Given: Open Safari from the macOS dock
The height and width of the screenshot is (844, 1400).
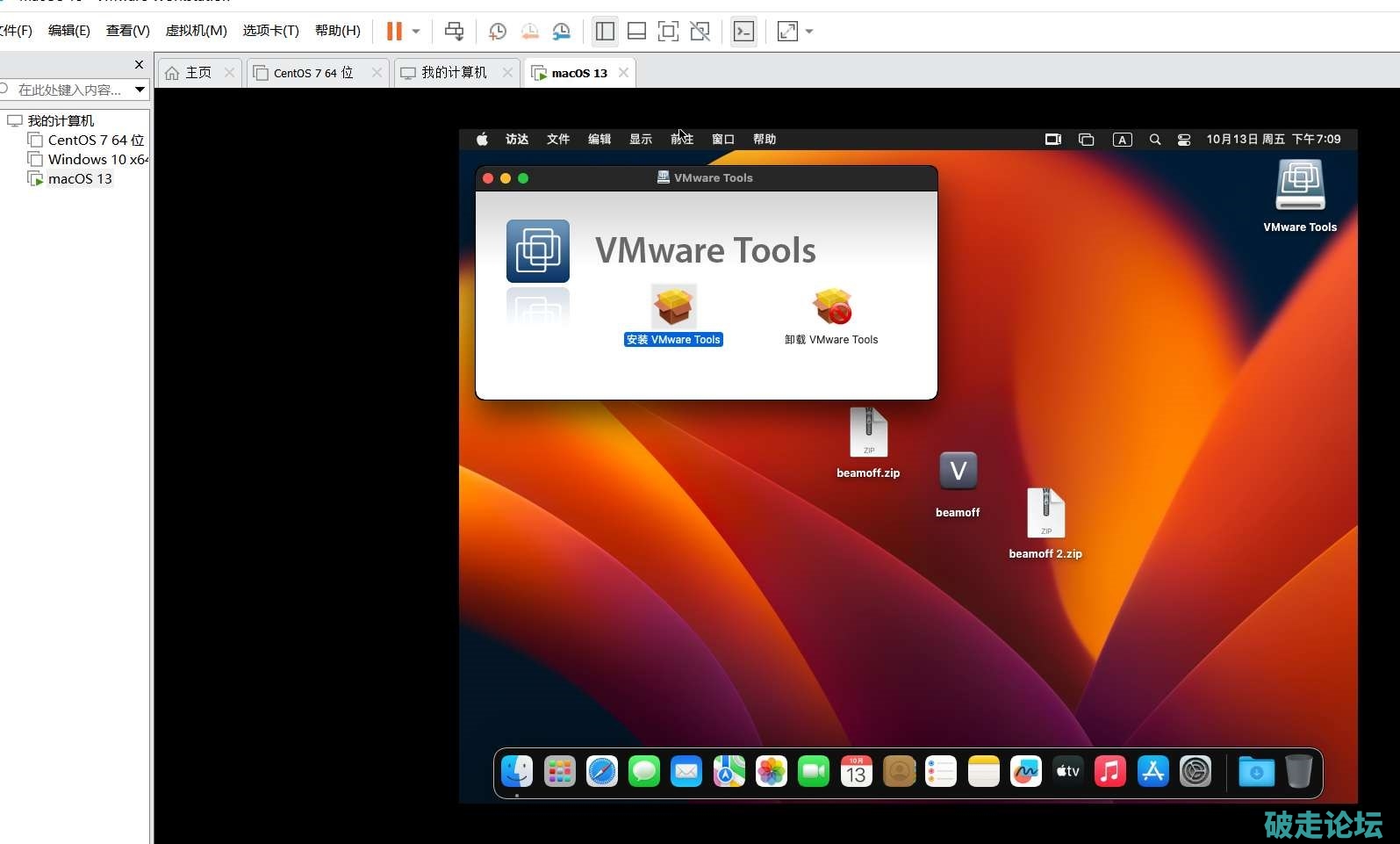Looking at the screenshot, I should (602, 772).
